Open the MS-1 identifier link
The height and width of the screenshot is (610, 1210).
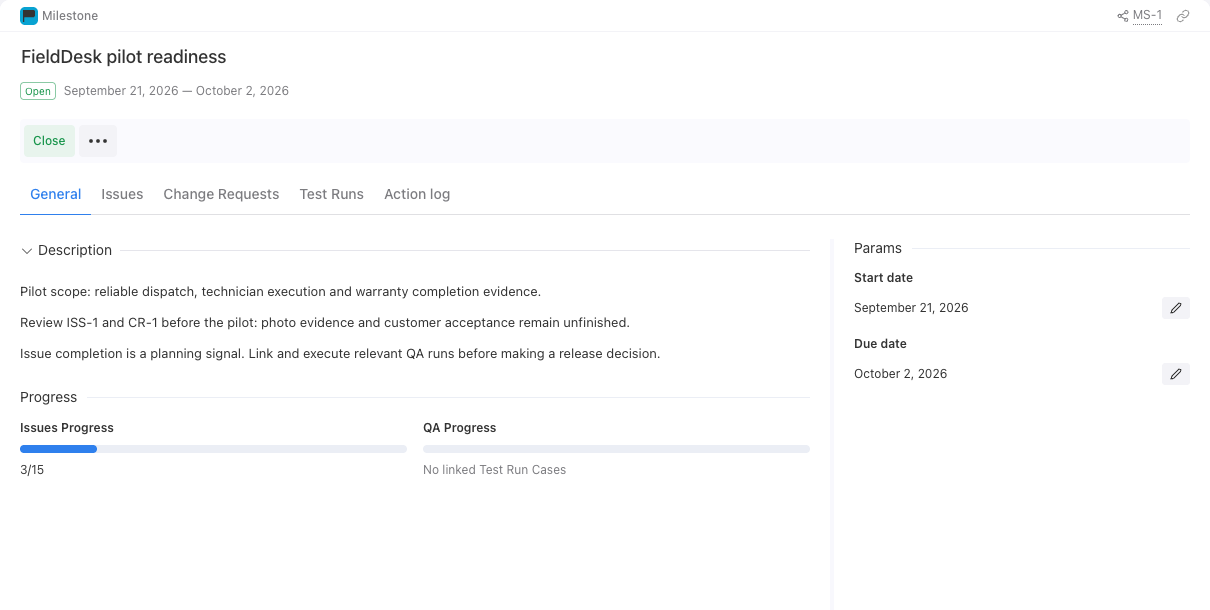[x=1147, y=16]
